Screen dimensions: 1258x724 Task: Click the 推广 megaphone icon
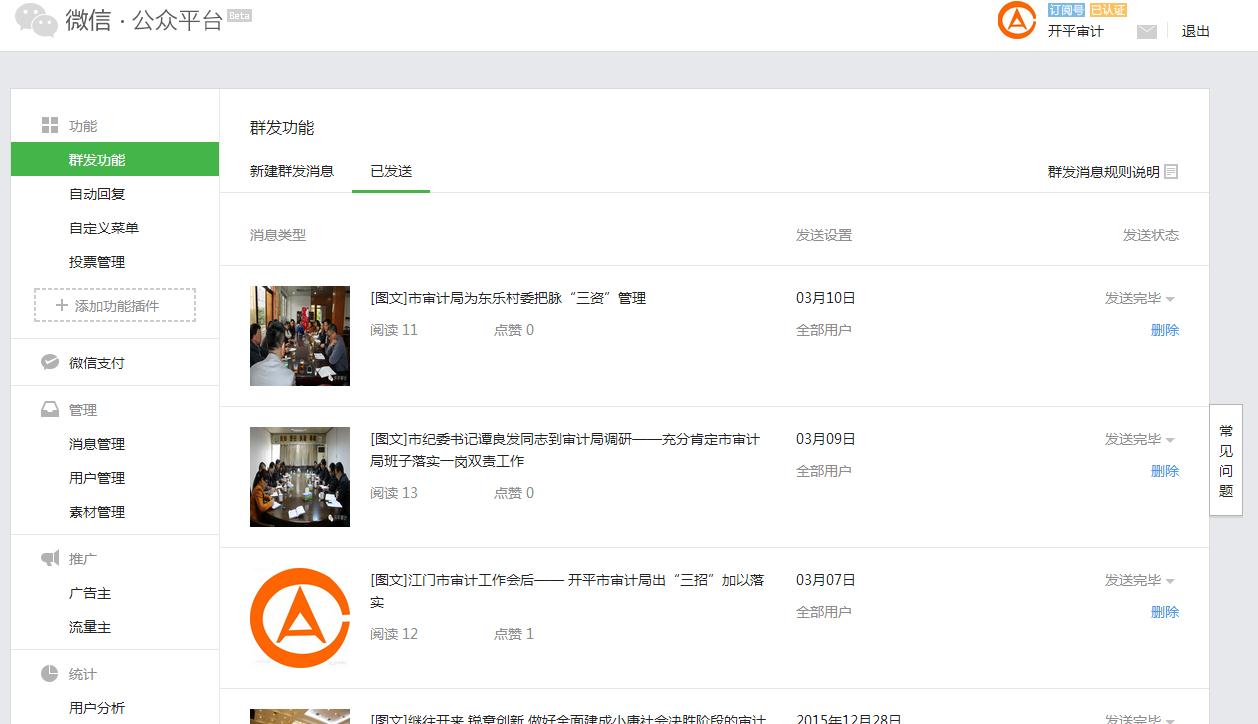(50, 558)
